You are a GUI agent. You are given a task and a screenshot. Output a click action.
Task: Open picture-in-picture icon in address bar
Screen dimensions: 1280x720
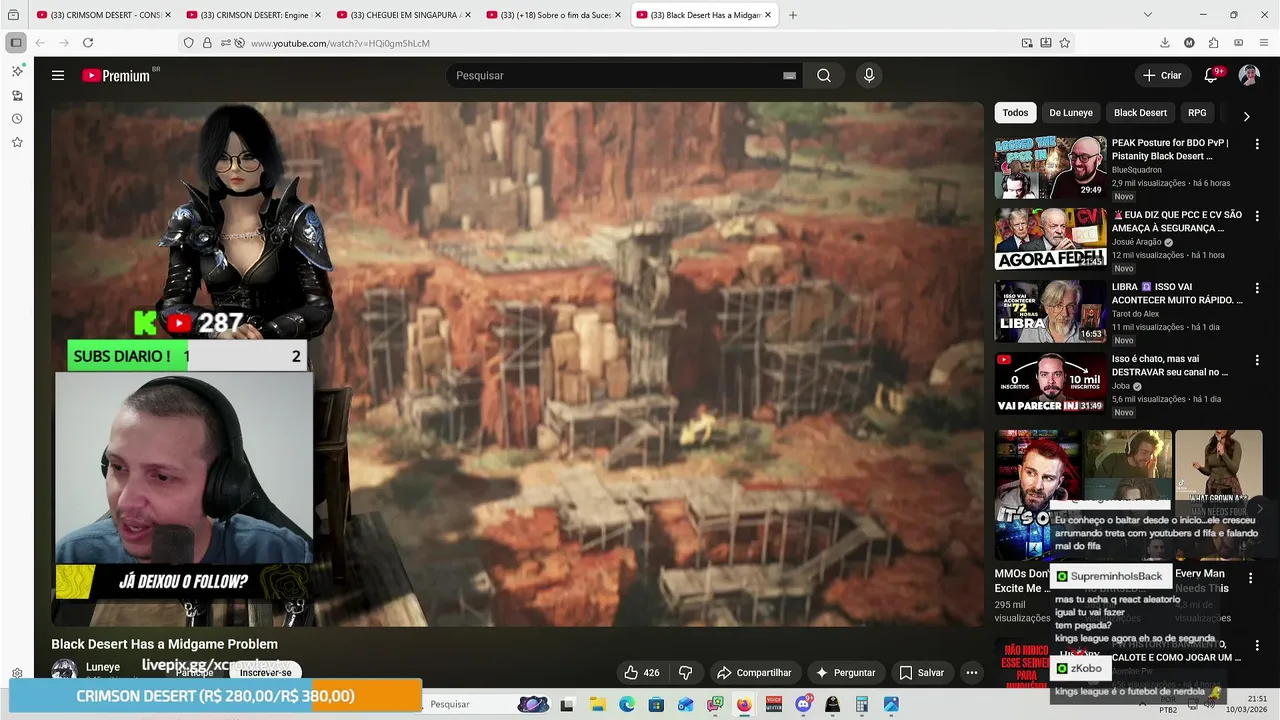tap(1027, 43)
